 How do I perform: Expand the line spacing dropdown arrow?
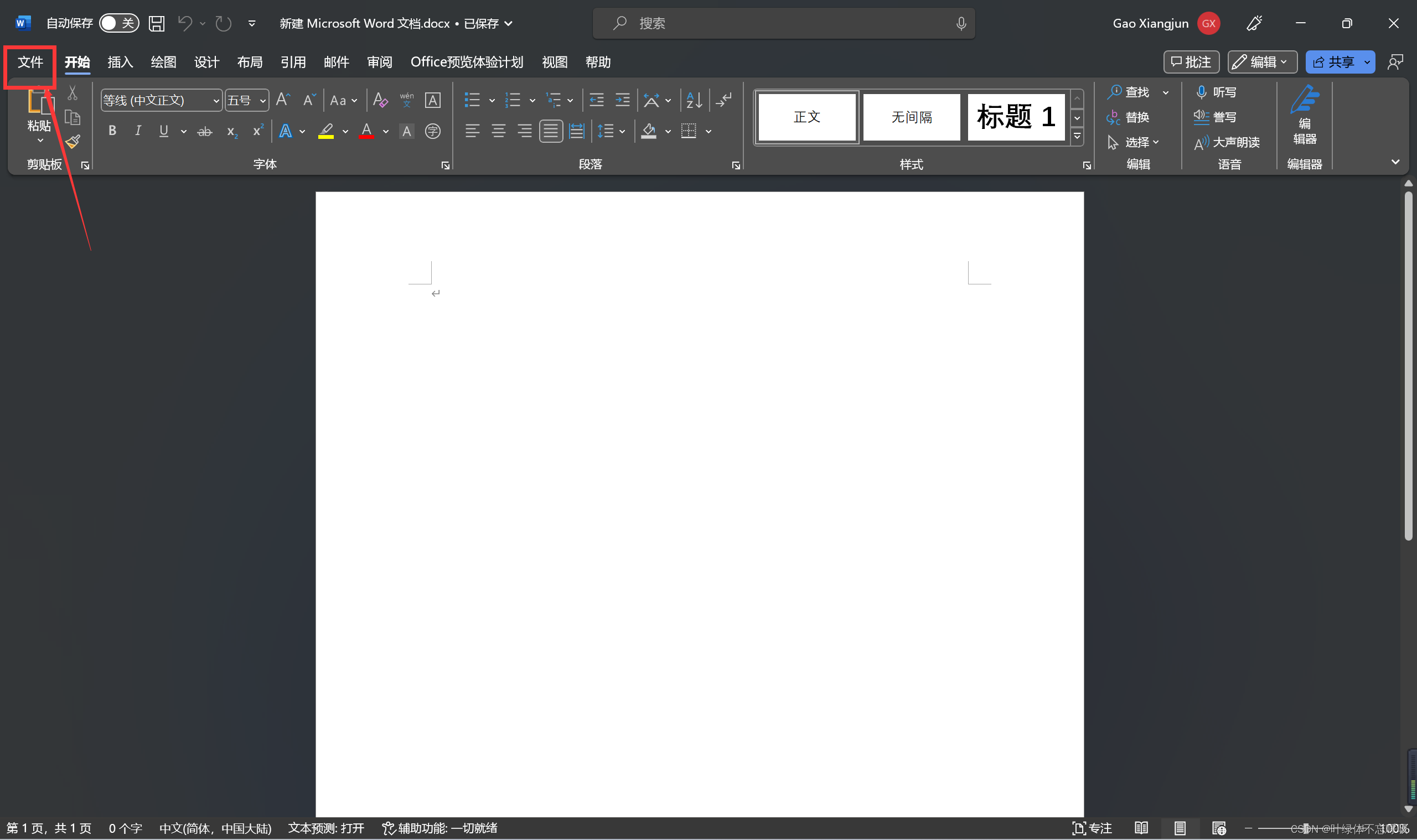622,132
